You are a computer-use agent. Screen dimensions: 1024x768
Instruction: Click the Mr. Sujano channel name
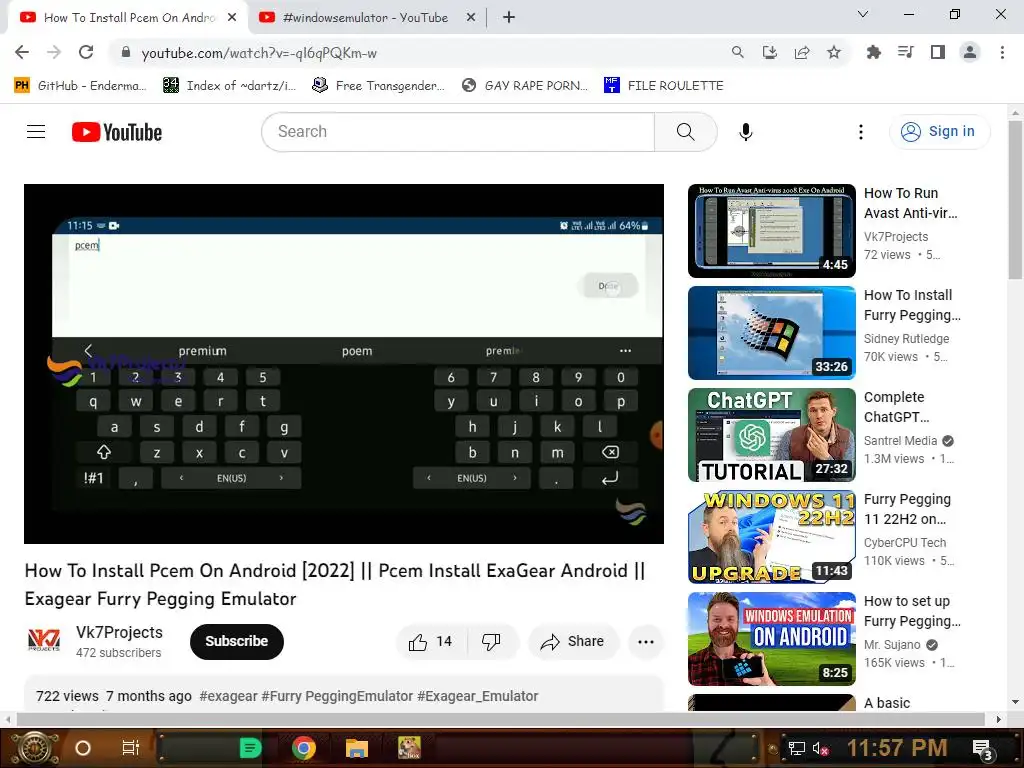point(892,645)
